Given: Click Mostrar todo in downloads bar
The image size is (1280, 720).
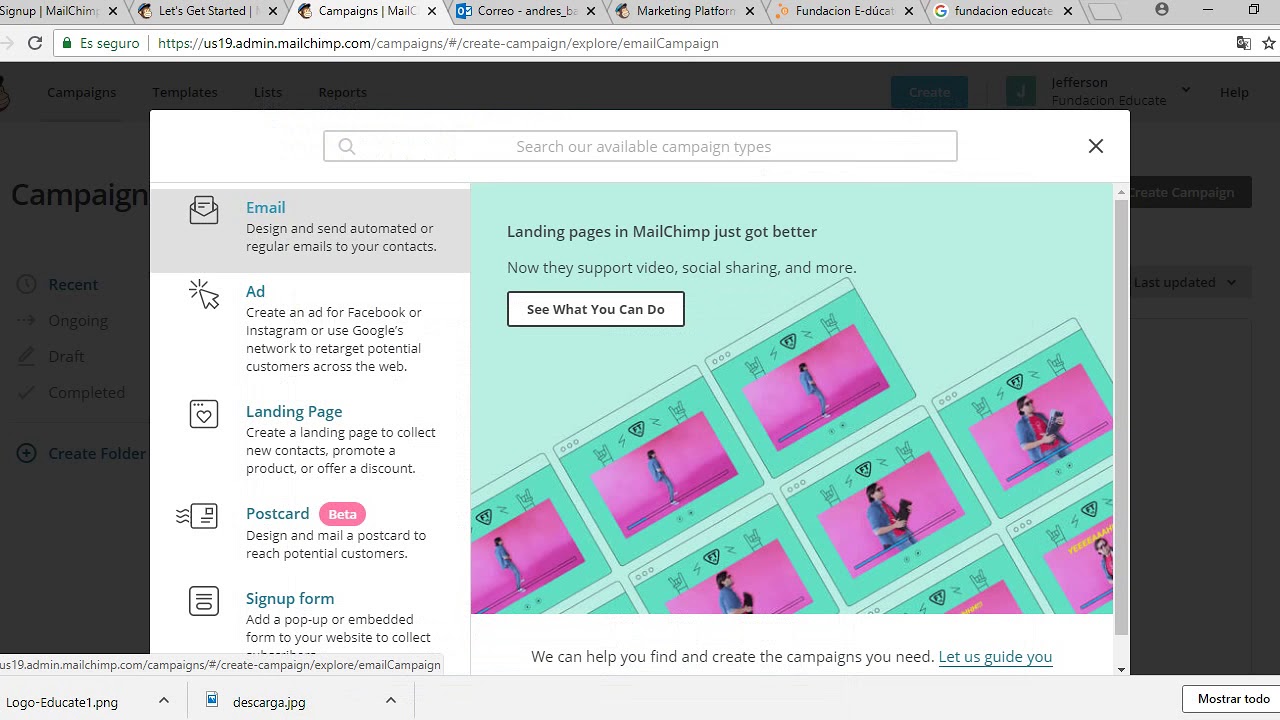Looking at the screenshot, I should (x=1234, y=699).
